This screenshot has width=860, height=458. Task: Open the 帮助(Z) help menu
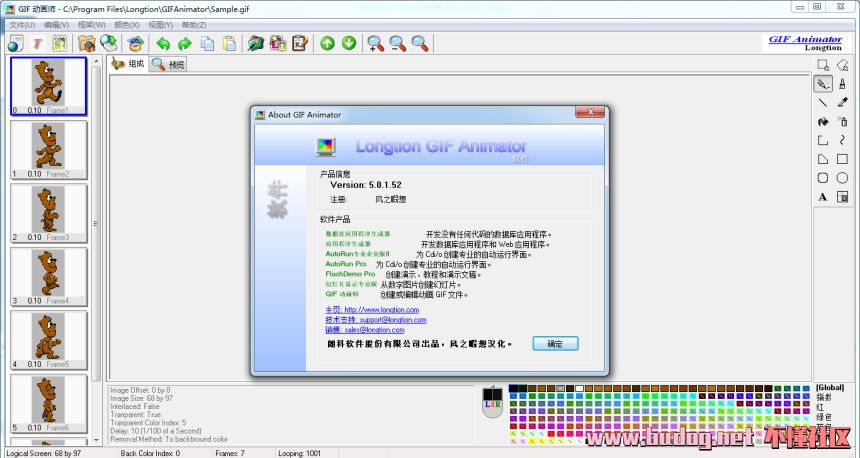coord(194,24)
